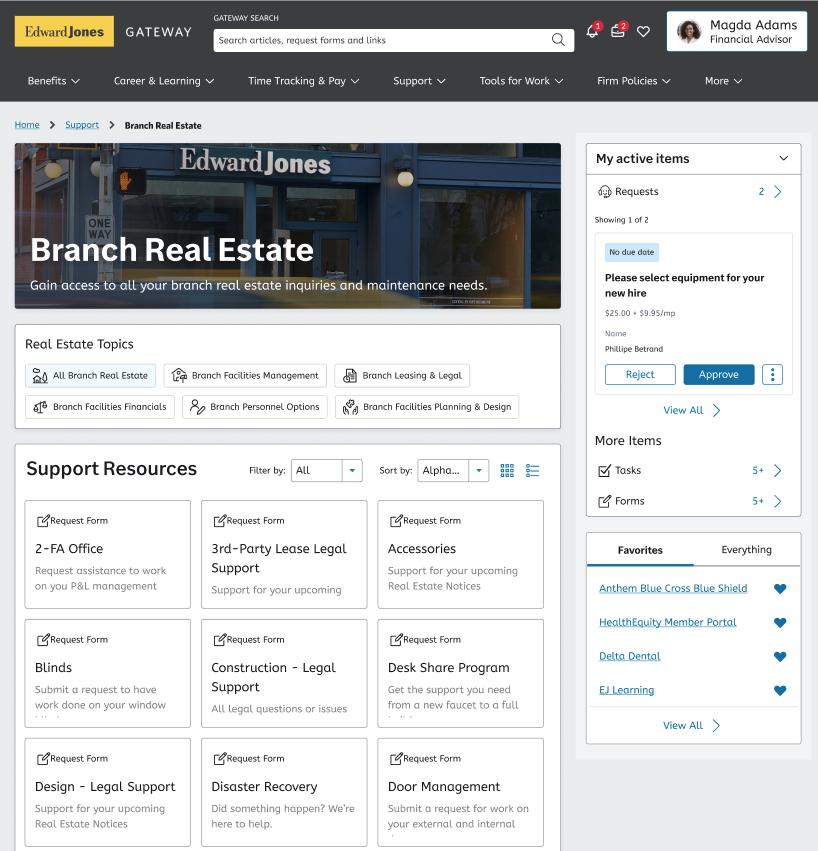
Task: Open the EJ Learning link
Action: pyautogui.click(x=626, y=690)
